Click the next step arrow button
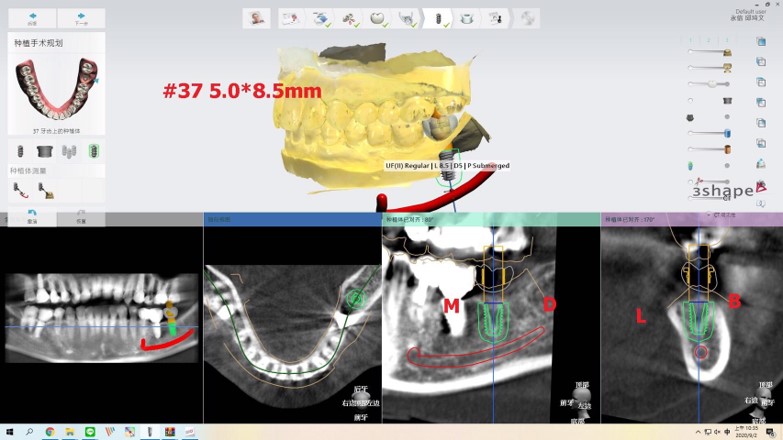 click(81, 18)
